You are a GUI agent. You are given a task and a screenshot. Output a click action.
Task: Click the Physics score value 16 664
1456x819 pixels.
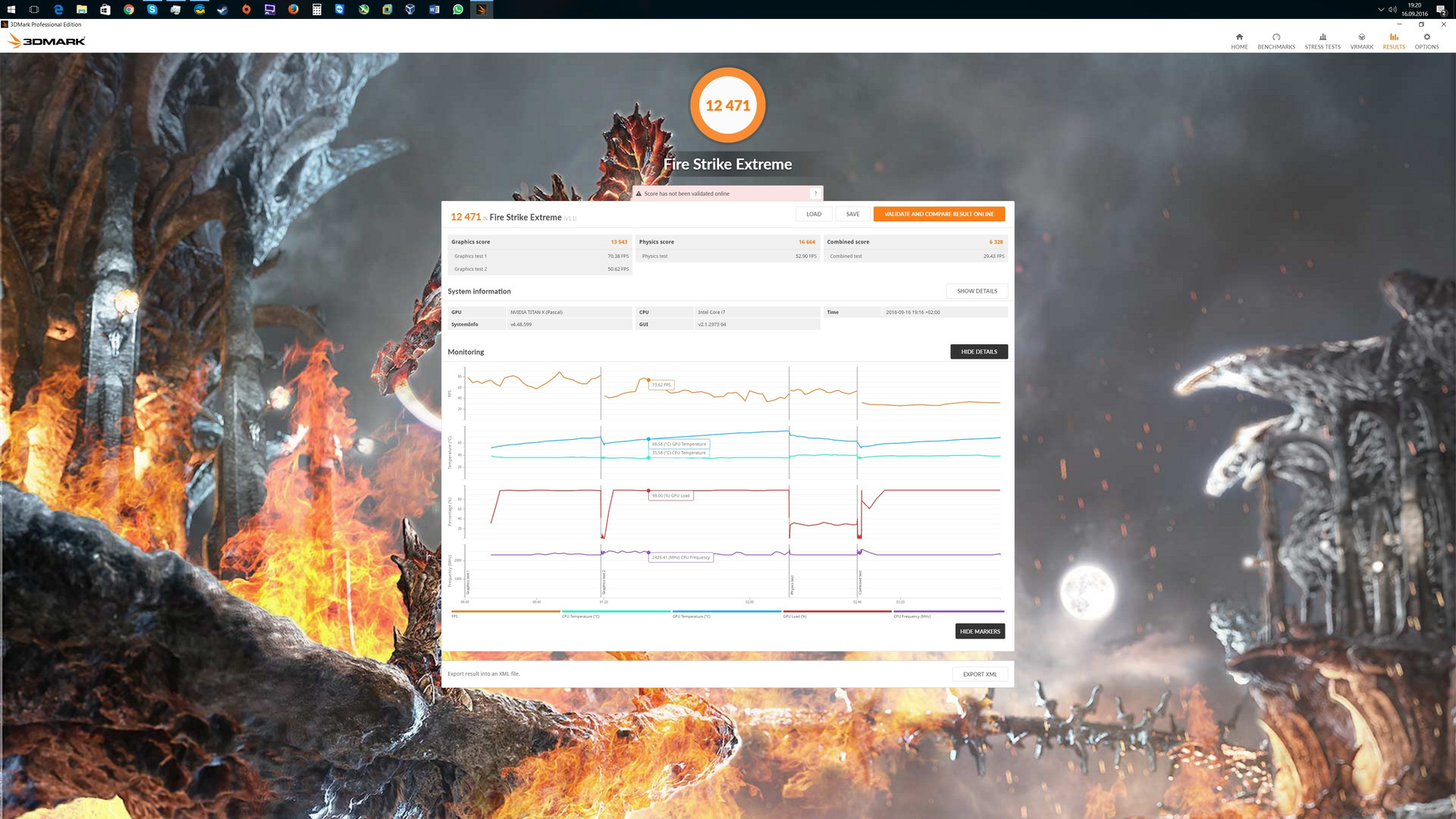807,242
